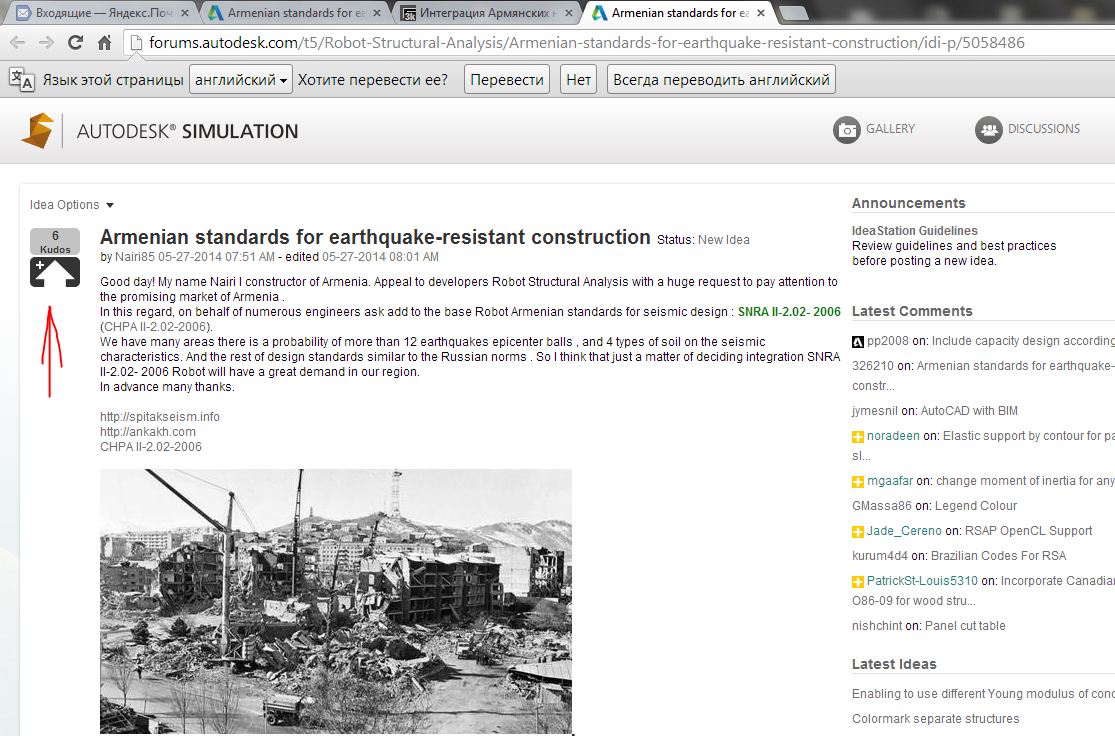Image resolution: width=1115 pixels, height=736 pixels.
Task: Switch to the Armenian norms integration tab
Action: click(x=485, y=13)
